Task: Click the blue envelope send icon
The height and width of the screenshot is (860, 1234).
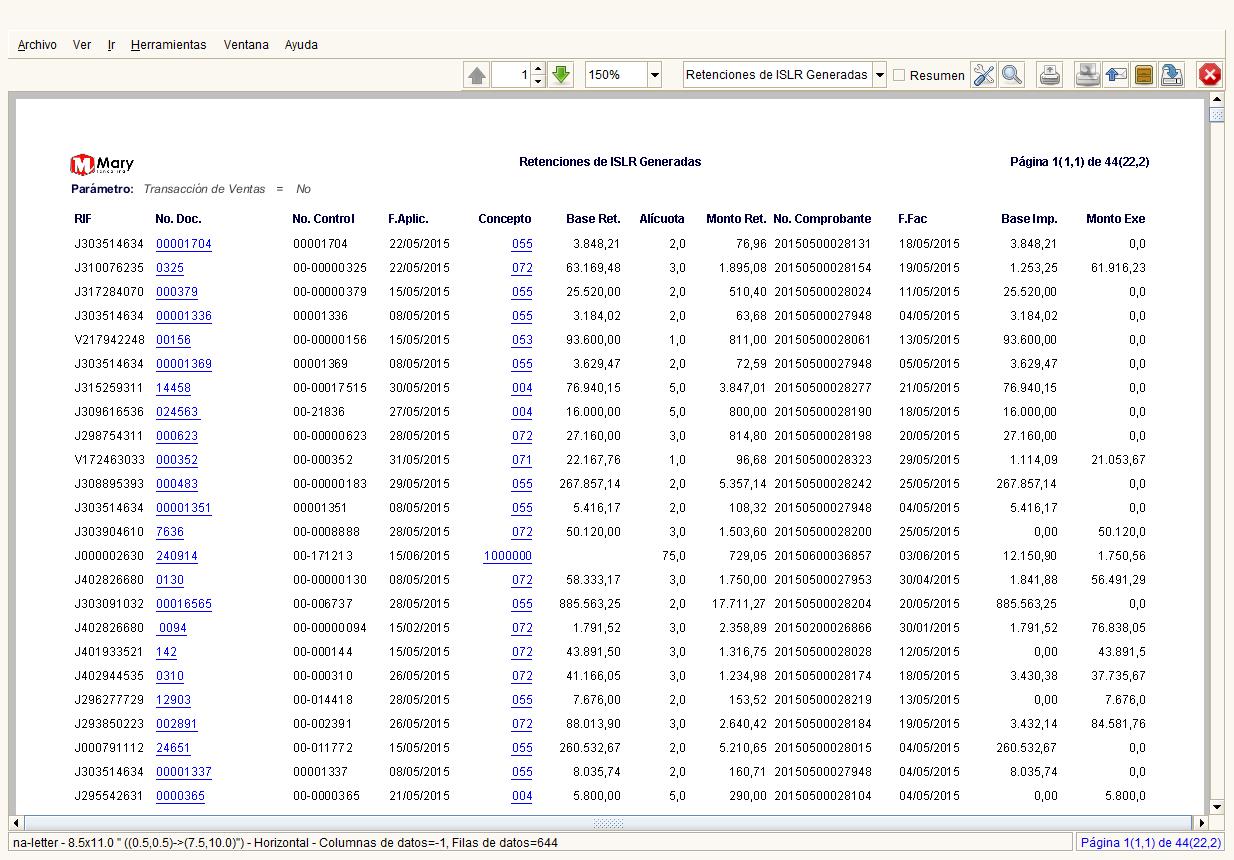Action: point(1116,75)
